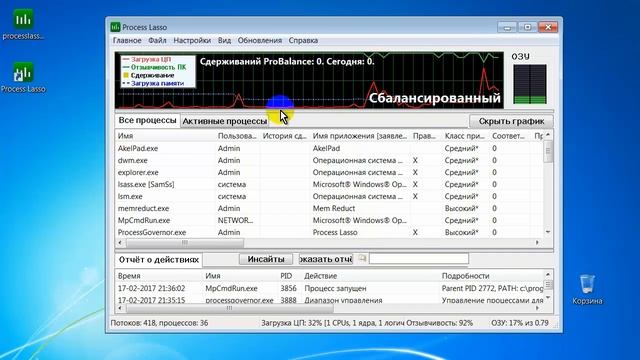Sort by the Имя приложения column header
The image size is (640, 360).
(x=360, y=136)
